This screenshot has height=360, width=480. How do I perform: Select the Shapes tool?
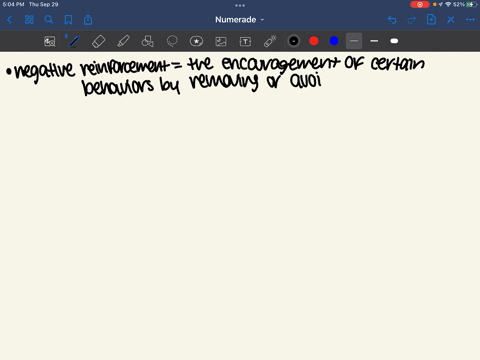pos(147,41)
